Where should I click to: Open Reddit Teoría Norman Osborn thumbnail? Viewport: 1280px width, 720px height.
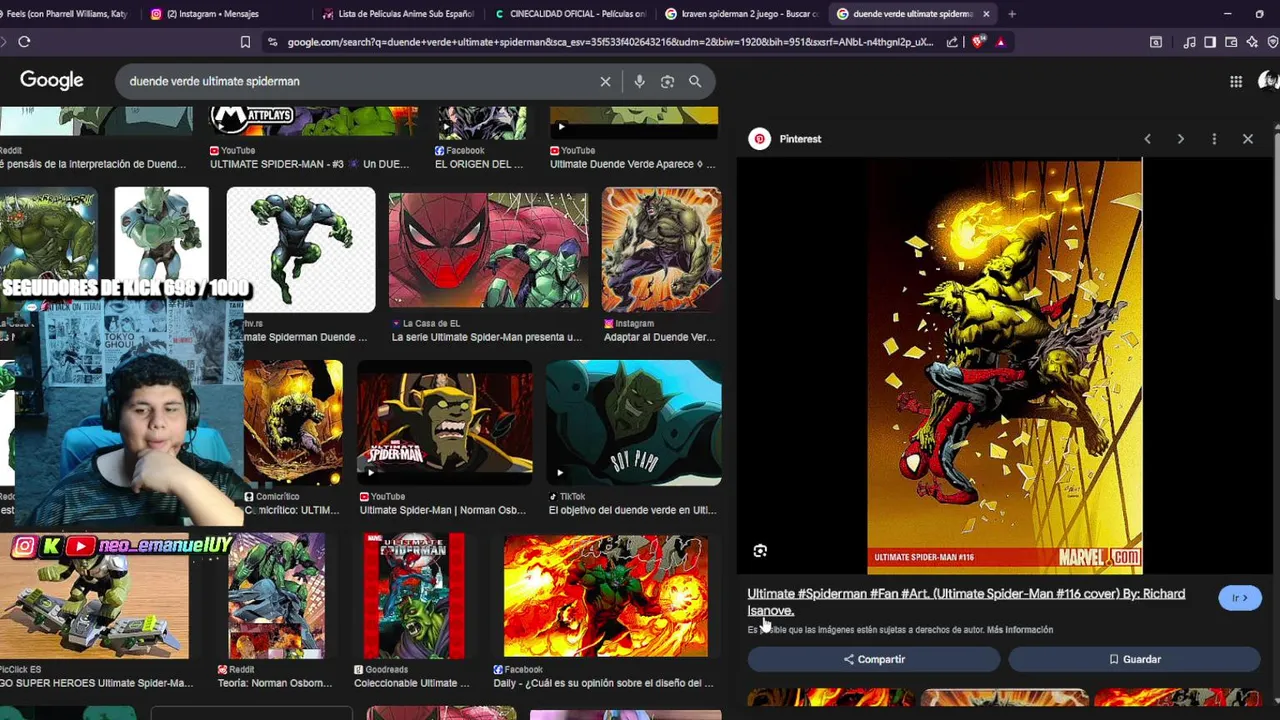276,596
